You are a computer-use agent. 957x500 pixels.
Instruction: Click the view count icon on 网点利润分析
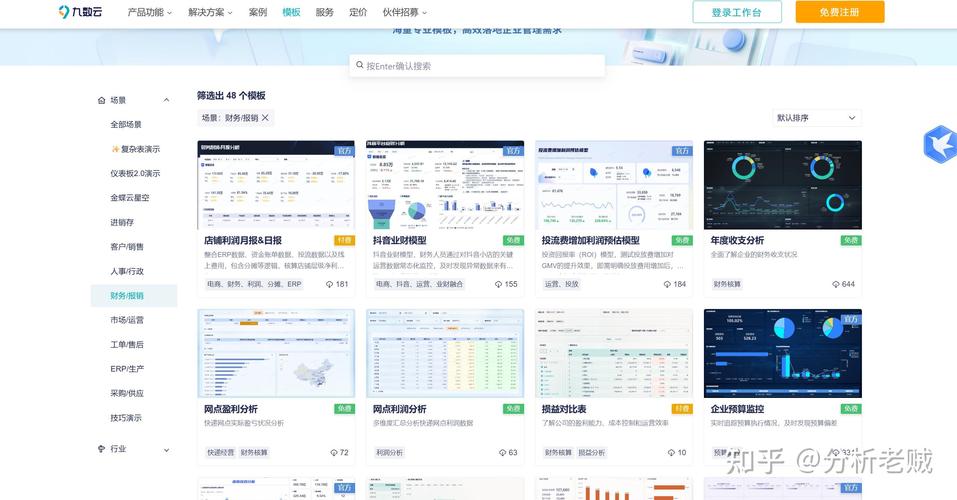pyautogui.click(x=502, y=453)
